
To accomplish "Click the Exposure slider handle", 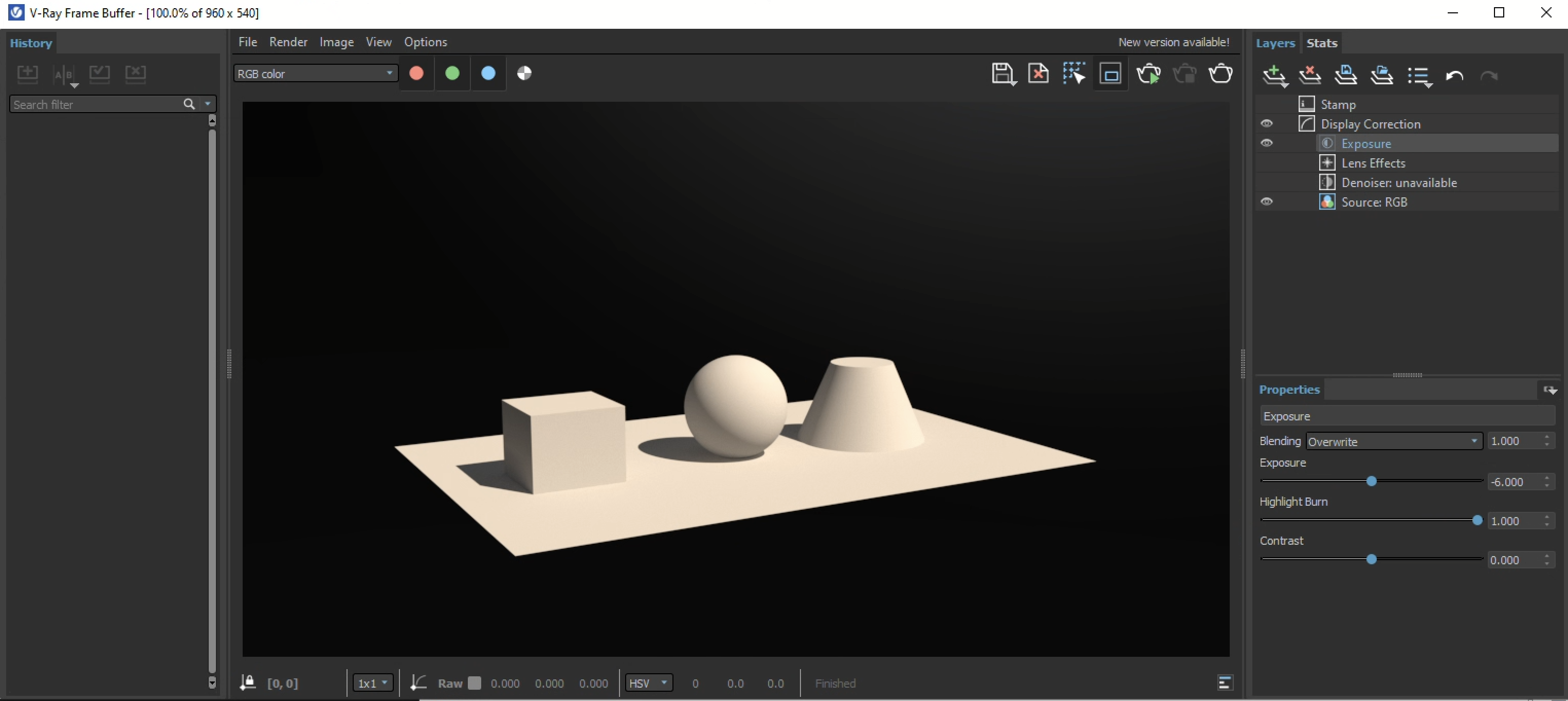I will pos(1371,482).
